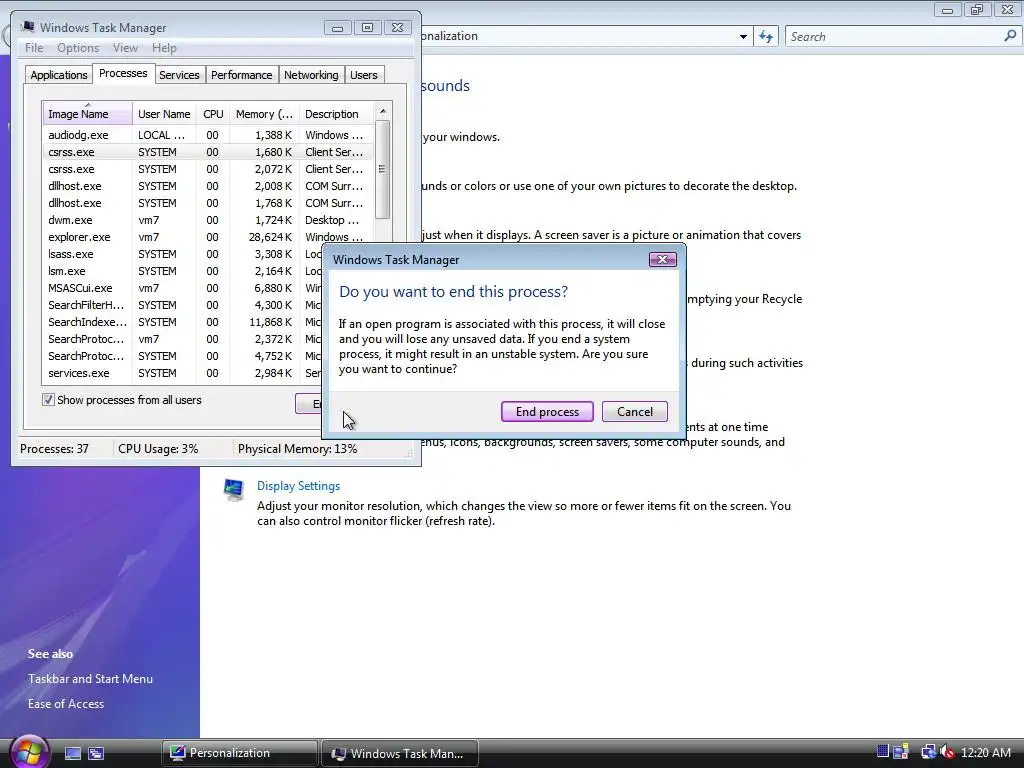Open Windows Task Manager taskbar button
The height and width of the screenshot is (768, 1024).
point(400,753)
